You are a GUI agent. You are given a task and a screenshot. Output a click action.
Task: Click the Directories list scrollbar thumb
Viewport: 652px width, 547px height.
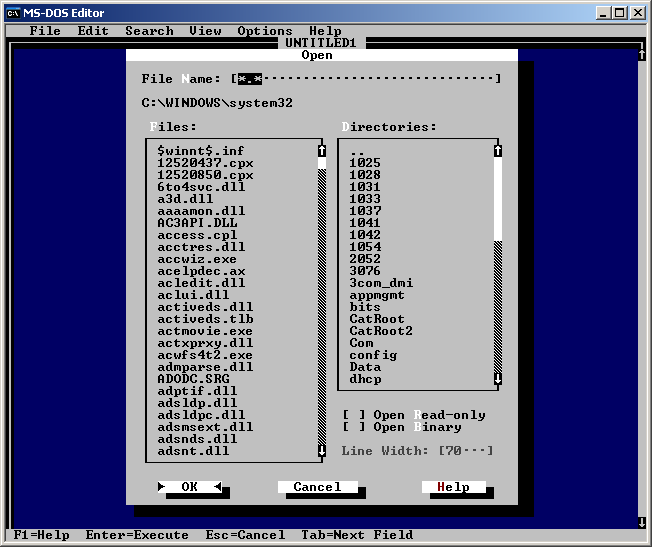[498, 198]
